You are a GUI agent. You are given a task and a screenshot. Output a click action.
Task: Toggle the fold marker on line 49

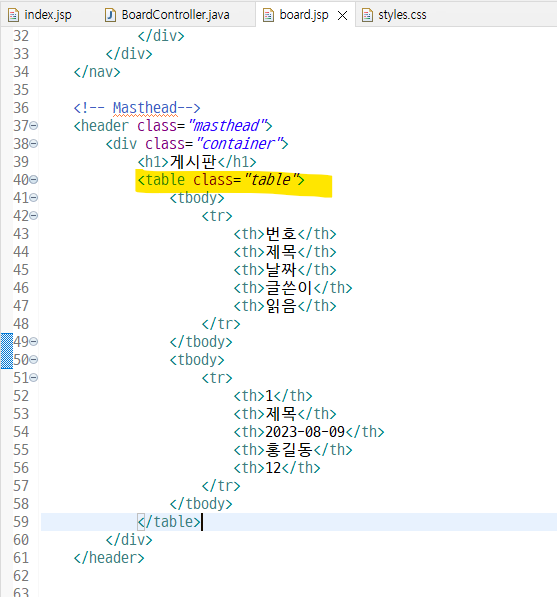point(34,342)
